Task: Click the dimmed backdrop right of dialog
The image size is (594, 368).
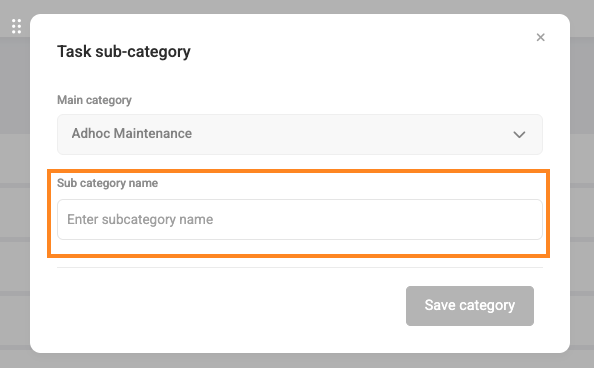Action: pos(582,189)
